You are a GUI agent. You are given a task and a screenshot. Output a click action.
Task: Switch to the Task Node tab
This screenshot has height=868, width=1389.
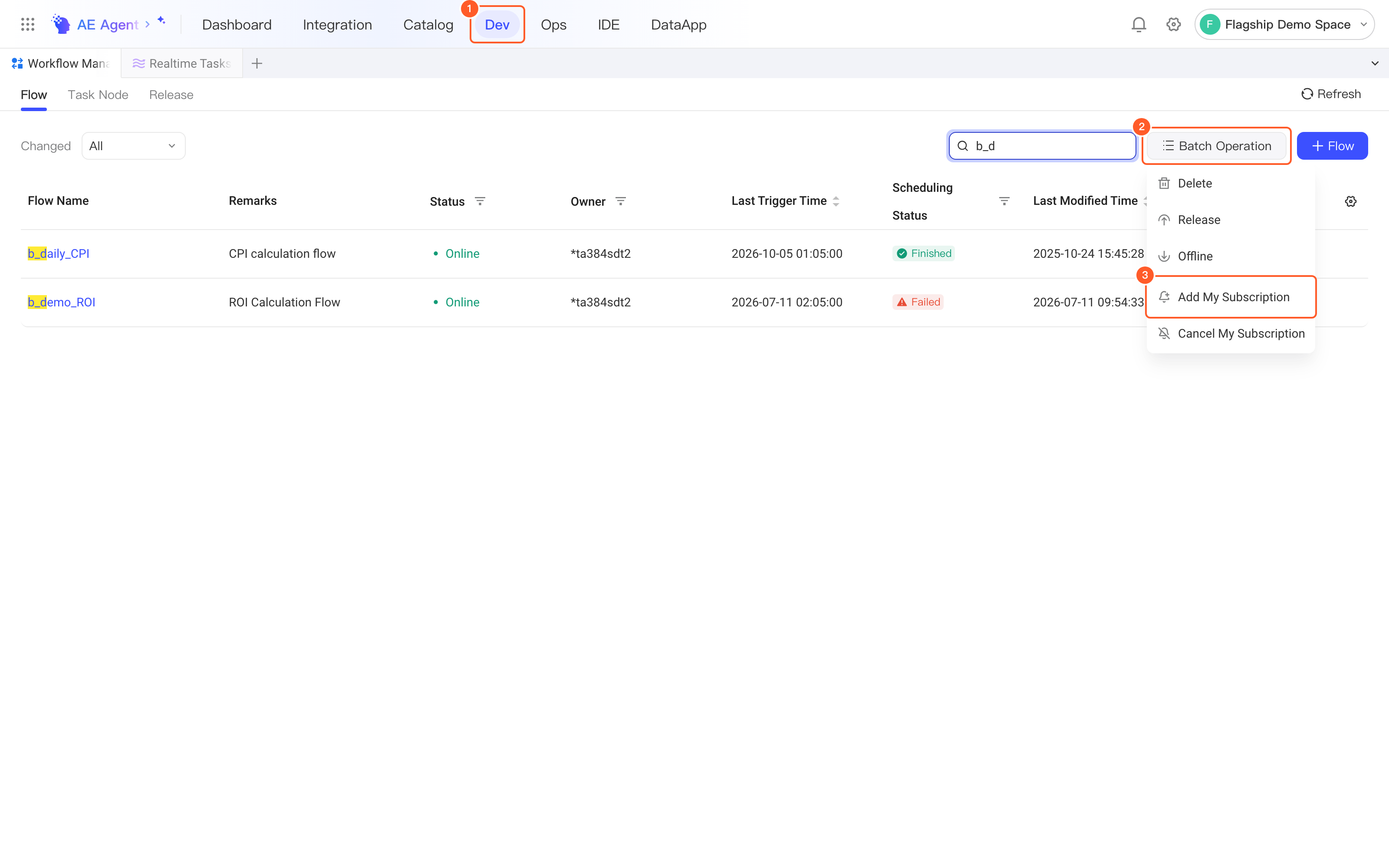point(98,95)
